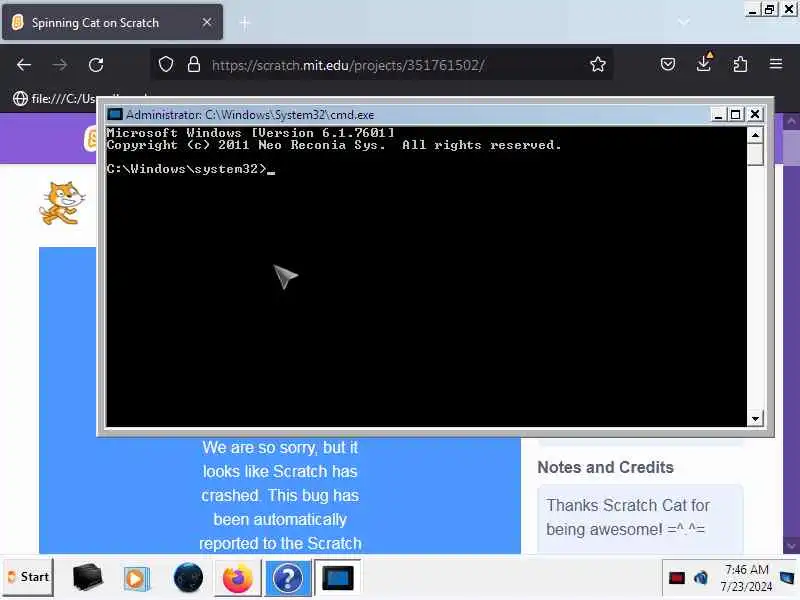
Task: Close the cmd.exe window
Action: [x=755, y=114]
